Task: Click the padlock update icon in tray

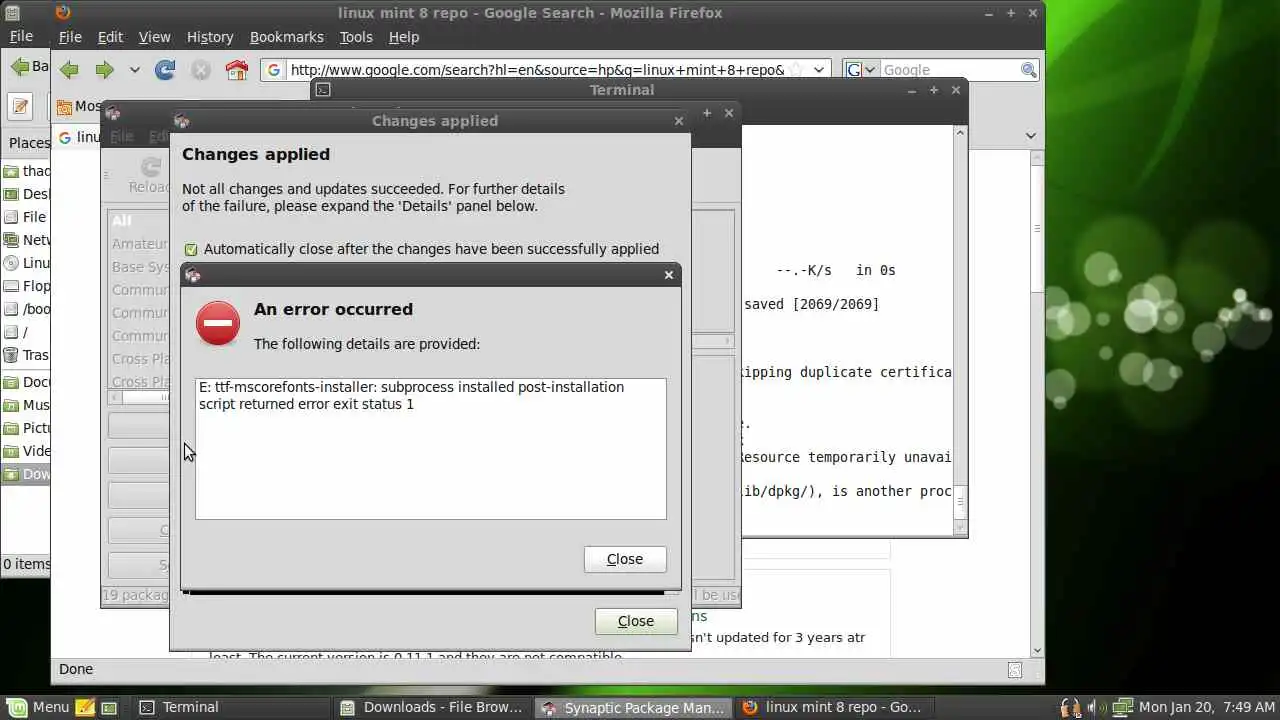Action: pyautogui.click(x=1069, y=707)
